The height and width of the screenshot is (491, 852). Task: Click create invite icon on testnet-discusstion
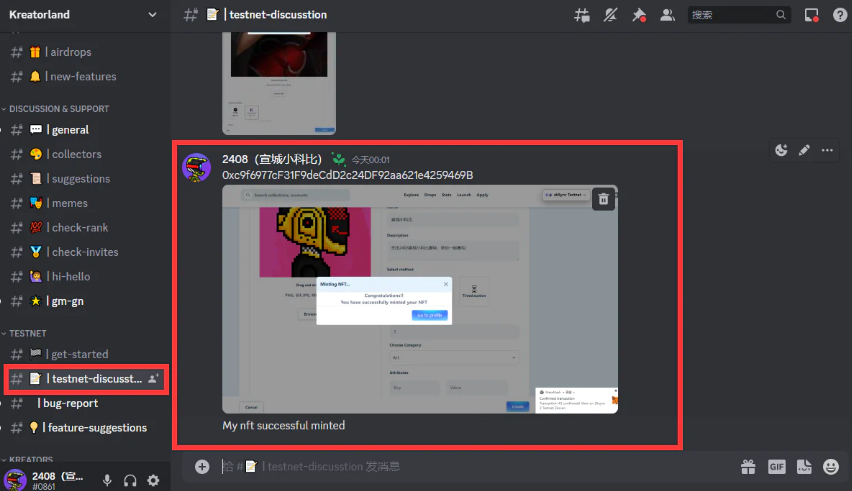click(154, 379)
